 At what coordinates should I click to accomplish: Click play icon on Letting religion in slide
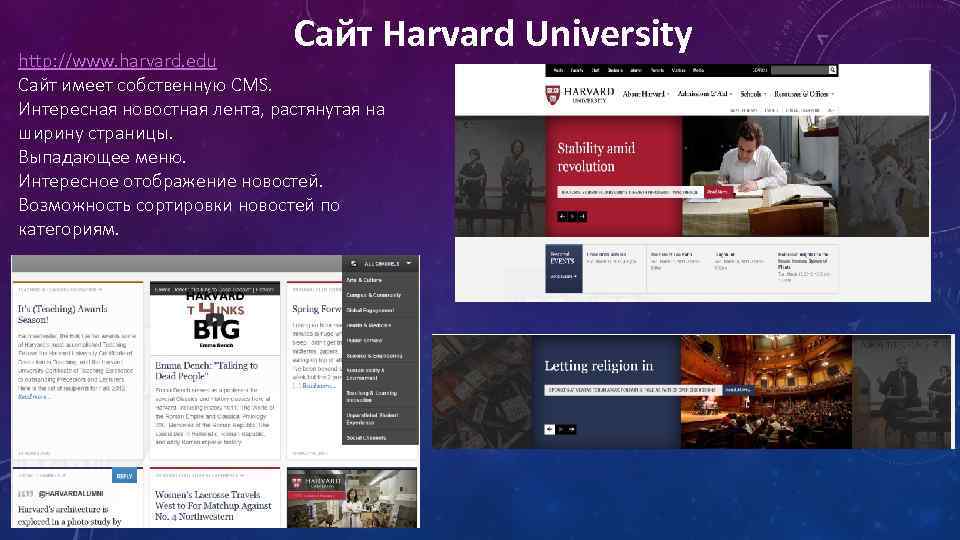[x=560, y=430]
